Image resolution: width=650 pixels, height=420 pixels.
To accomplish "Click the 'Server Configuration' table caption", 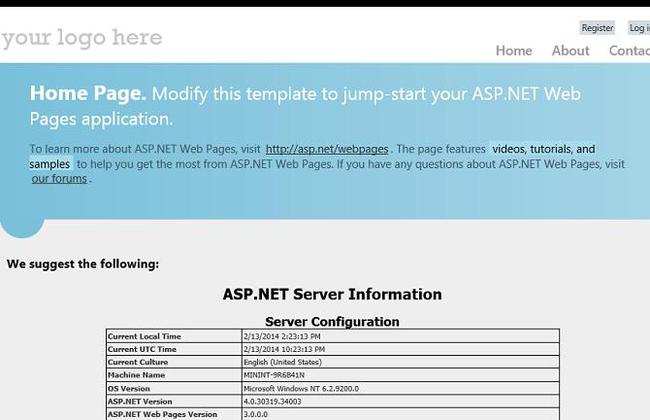I will (x=332, y=321).
